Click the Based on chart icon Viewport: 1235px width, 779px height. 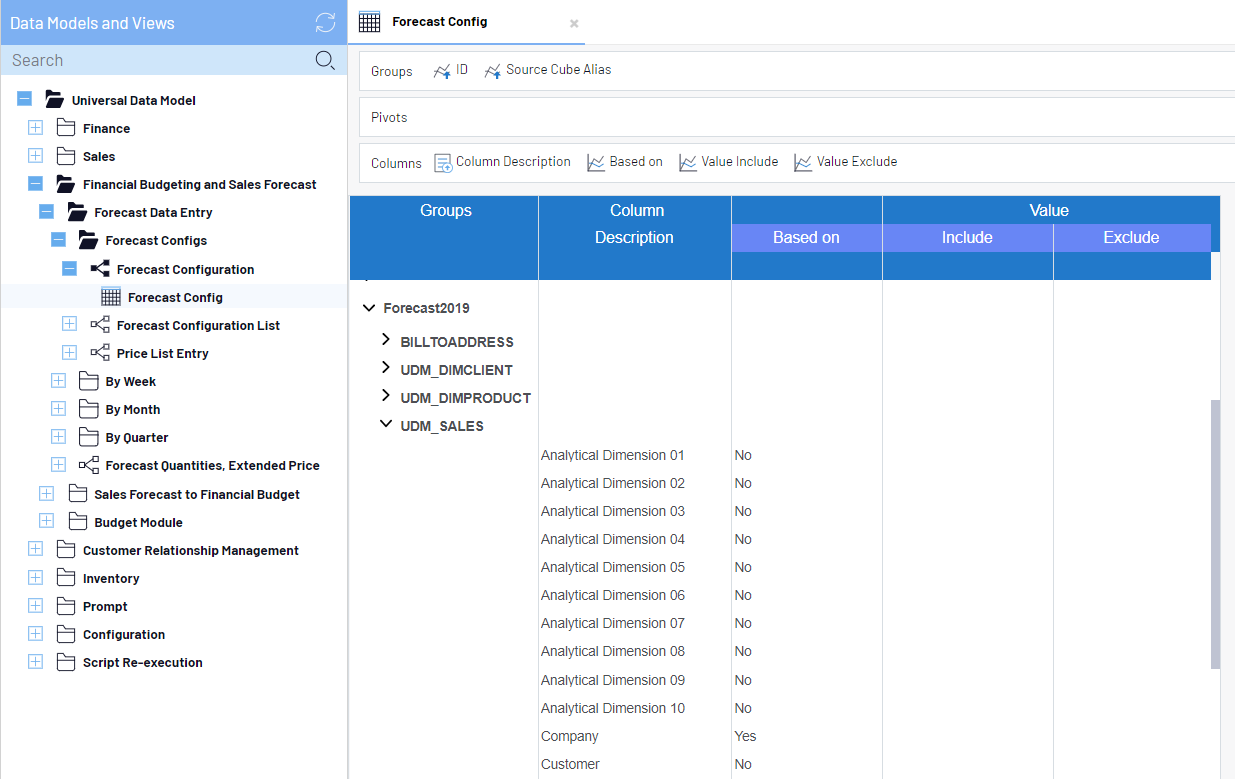596,163
